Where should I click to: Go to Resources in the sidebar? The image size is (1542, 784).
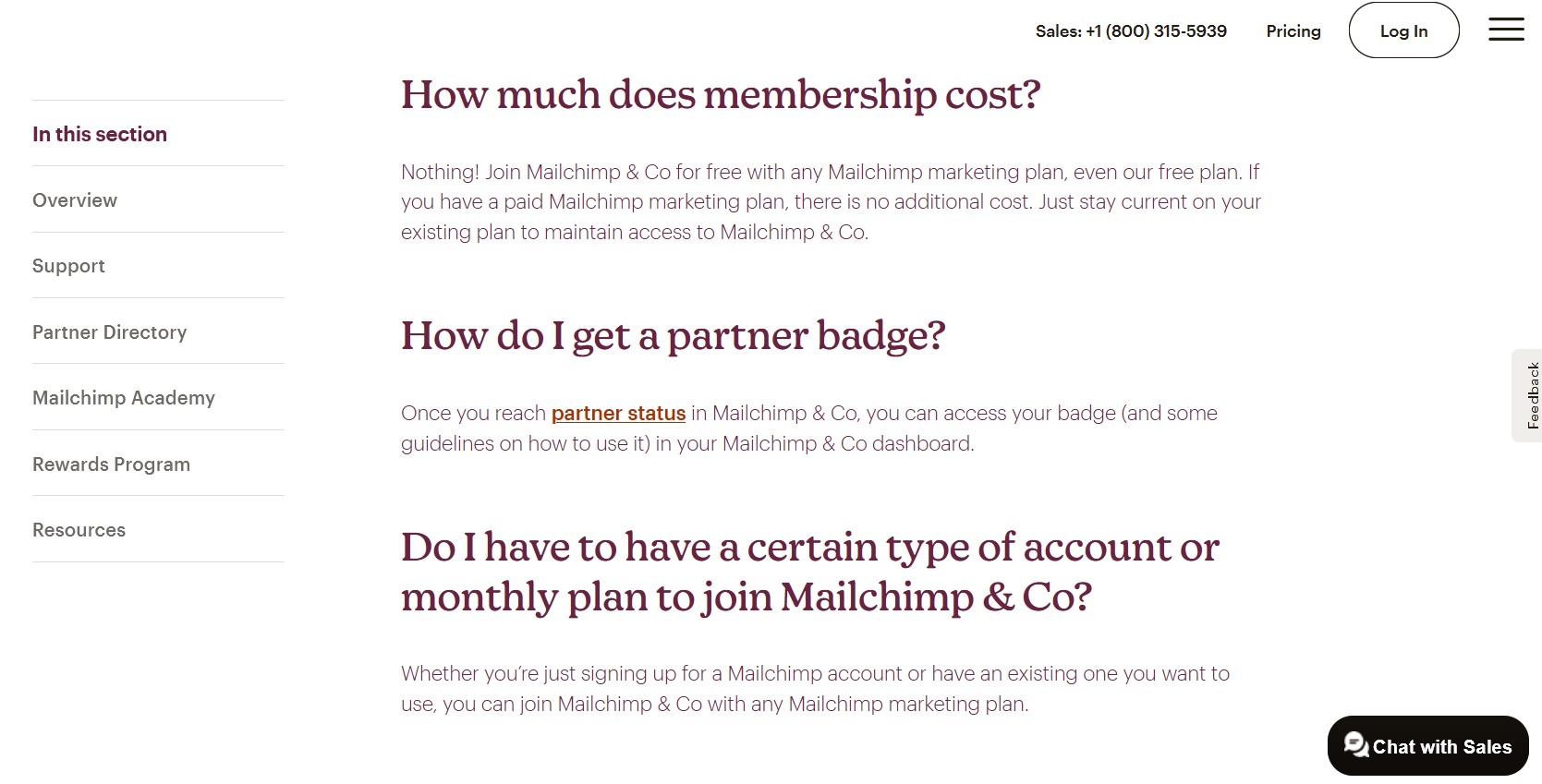pos(79,530)
